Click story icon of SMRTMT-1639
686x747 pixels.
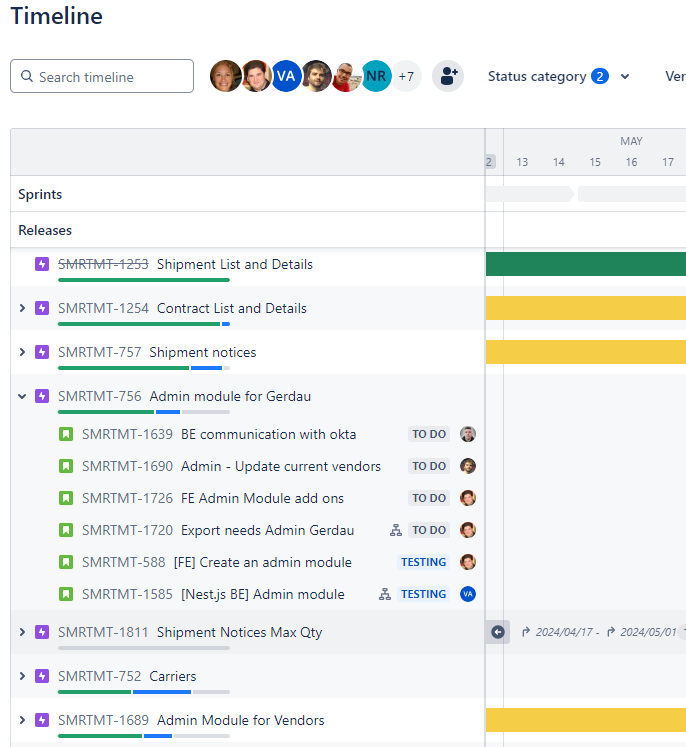[x=66, y=434]
